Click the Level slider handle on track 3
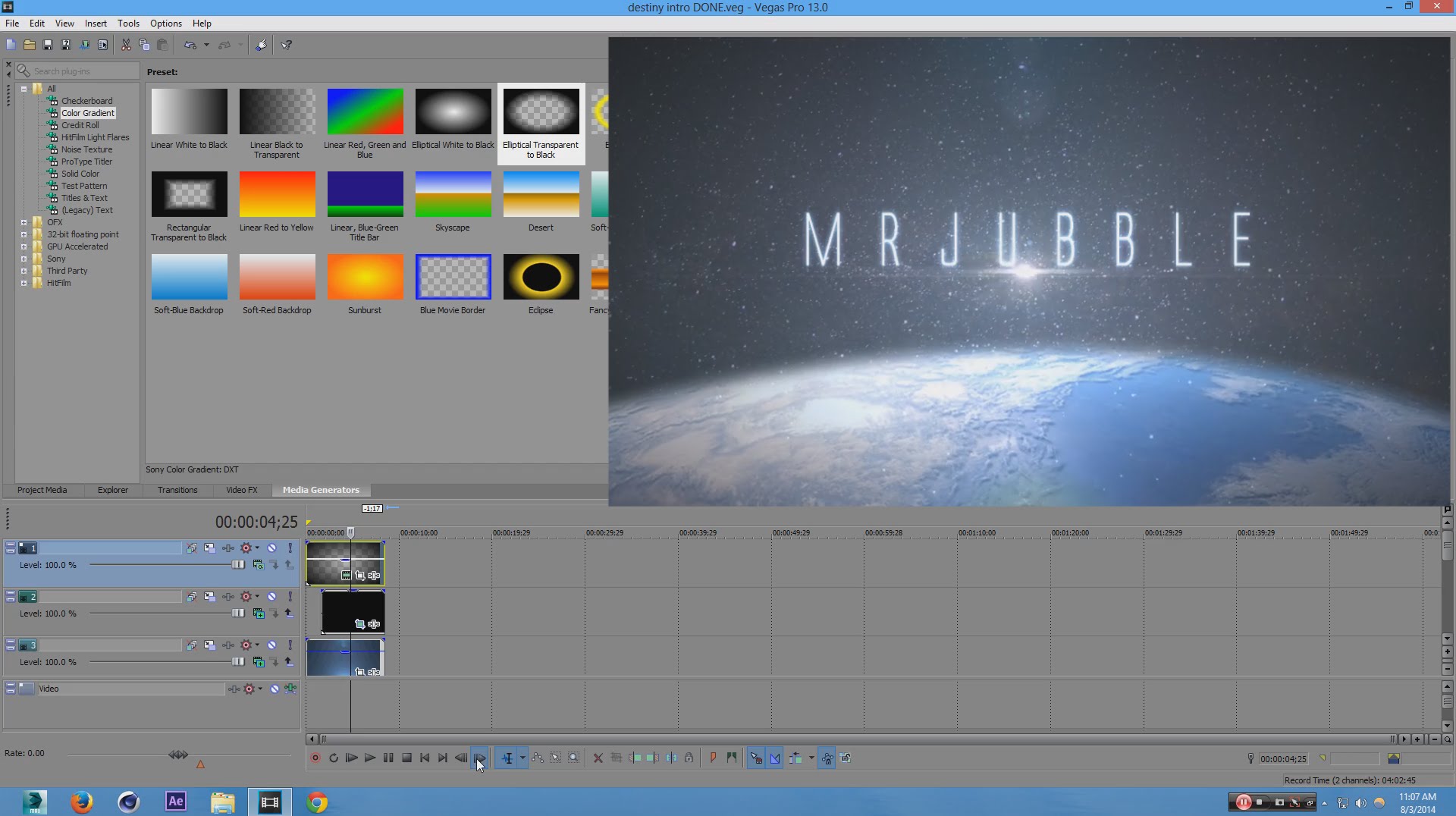Screen dimensions: 1456x816 [238, 662]
